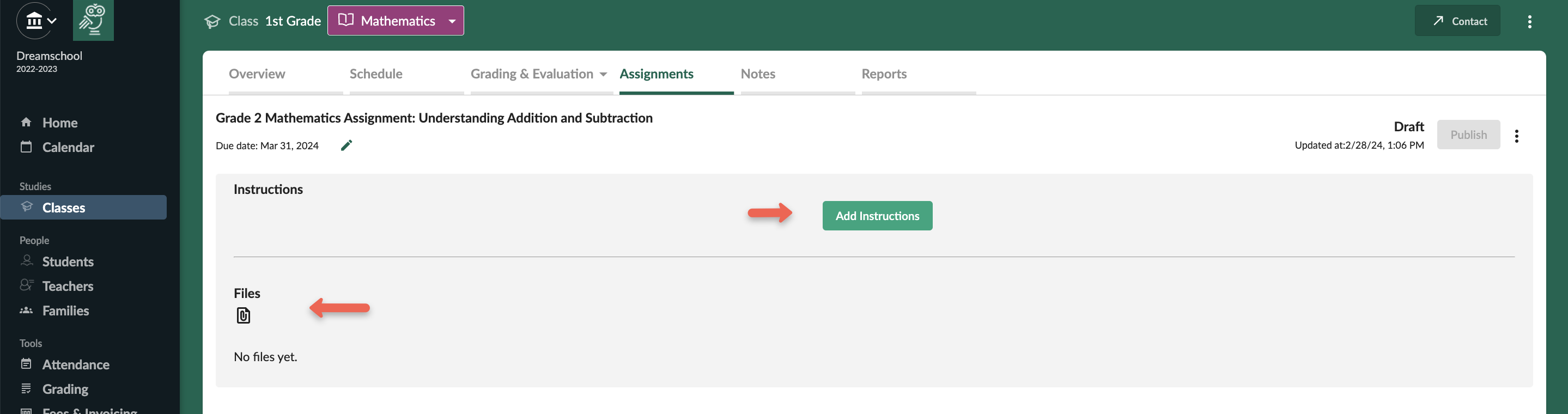Click the Contact button
The width and height of the screenshot is (1568, 414).
[1457, 21]
